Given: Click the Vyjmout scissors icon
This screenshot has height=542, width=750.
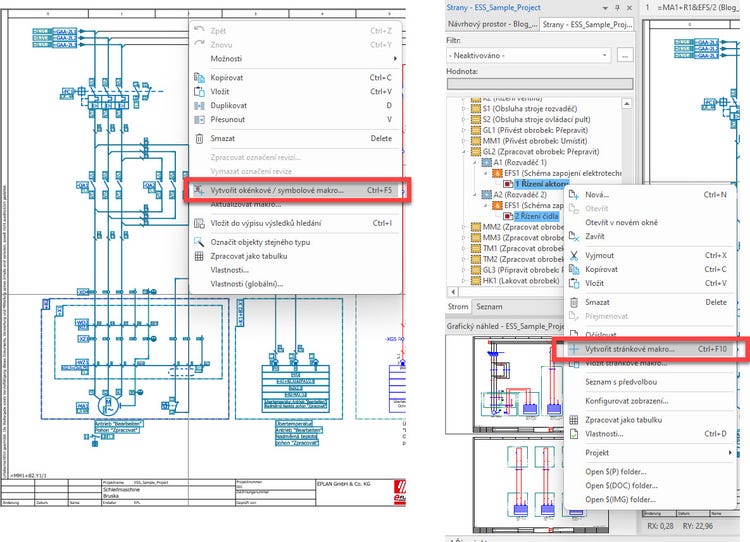Looking at the screenshot, I should coord(575,255).
